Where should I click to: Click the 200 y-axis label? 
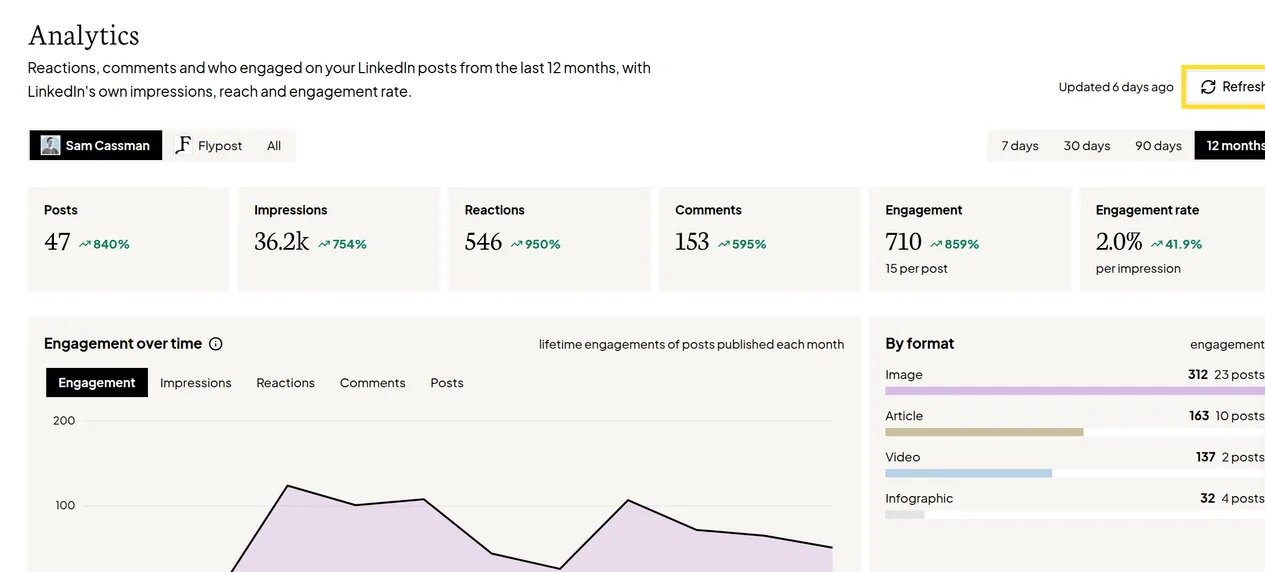[x=64, y=421]
